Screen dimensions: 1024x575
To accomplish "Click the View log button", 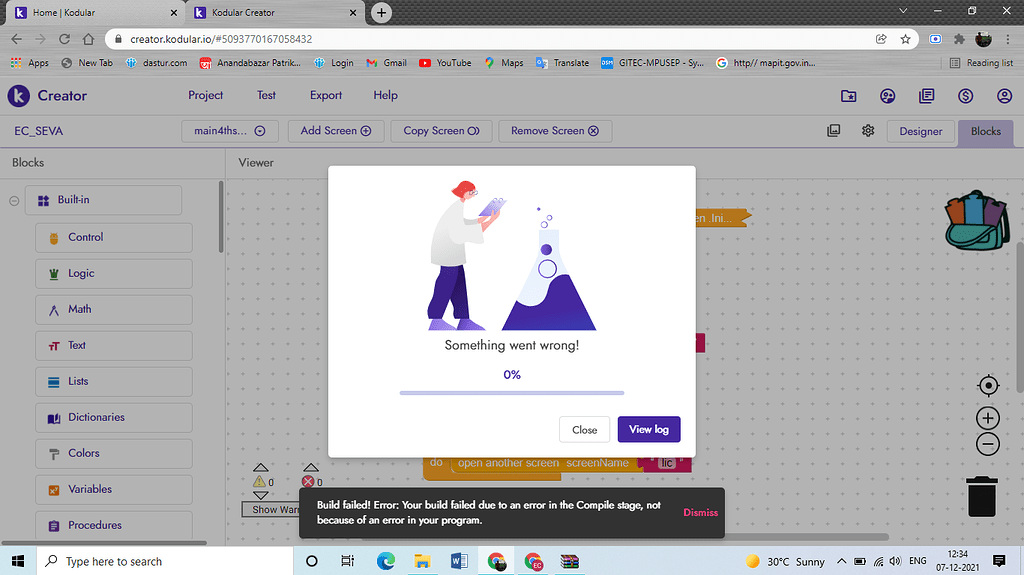I will [648, 429].
